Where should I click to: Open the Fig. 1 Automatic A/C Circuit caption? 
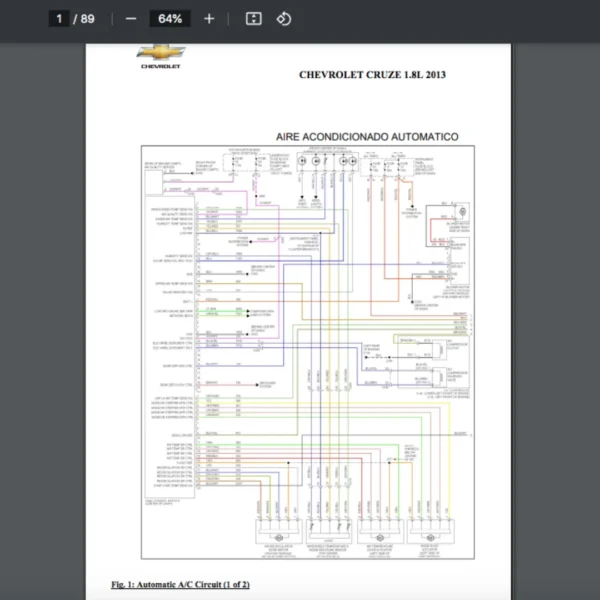coord(180,583)
